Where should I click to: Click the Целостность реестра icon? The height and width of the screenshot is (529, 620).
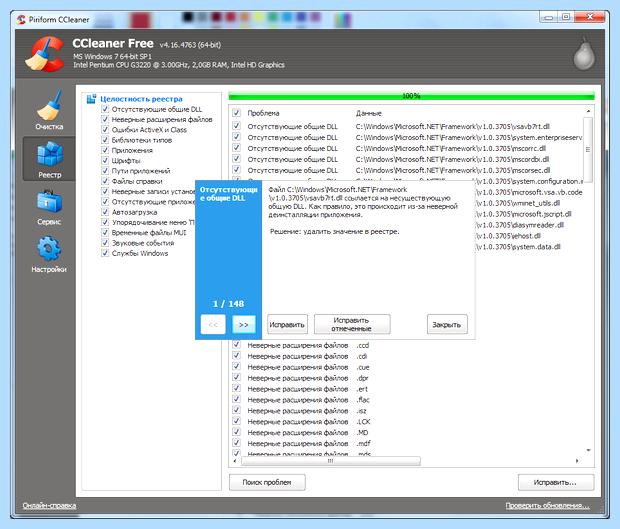91,99
